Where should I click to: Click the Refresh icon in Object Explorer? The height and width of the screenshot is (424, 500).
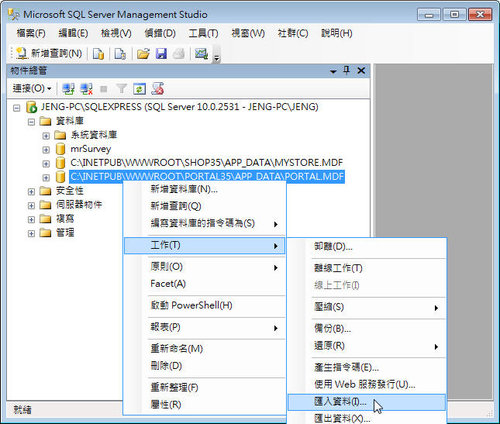click(x=139, y=89)
